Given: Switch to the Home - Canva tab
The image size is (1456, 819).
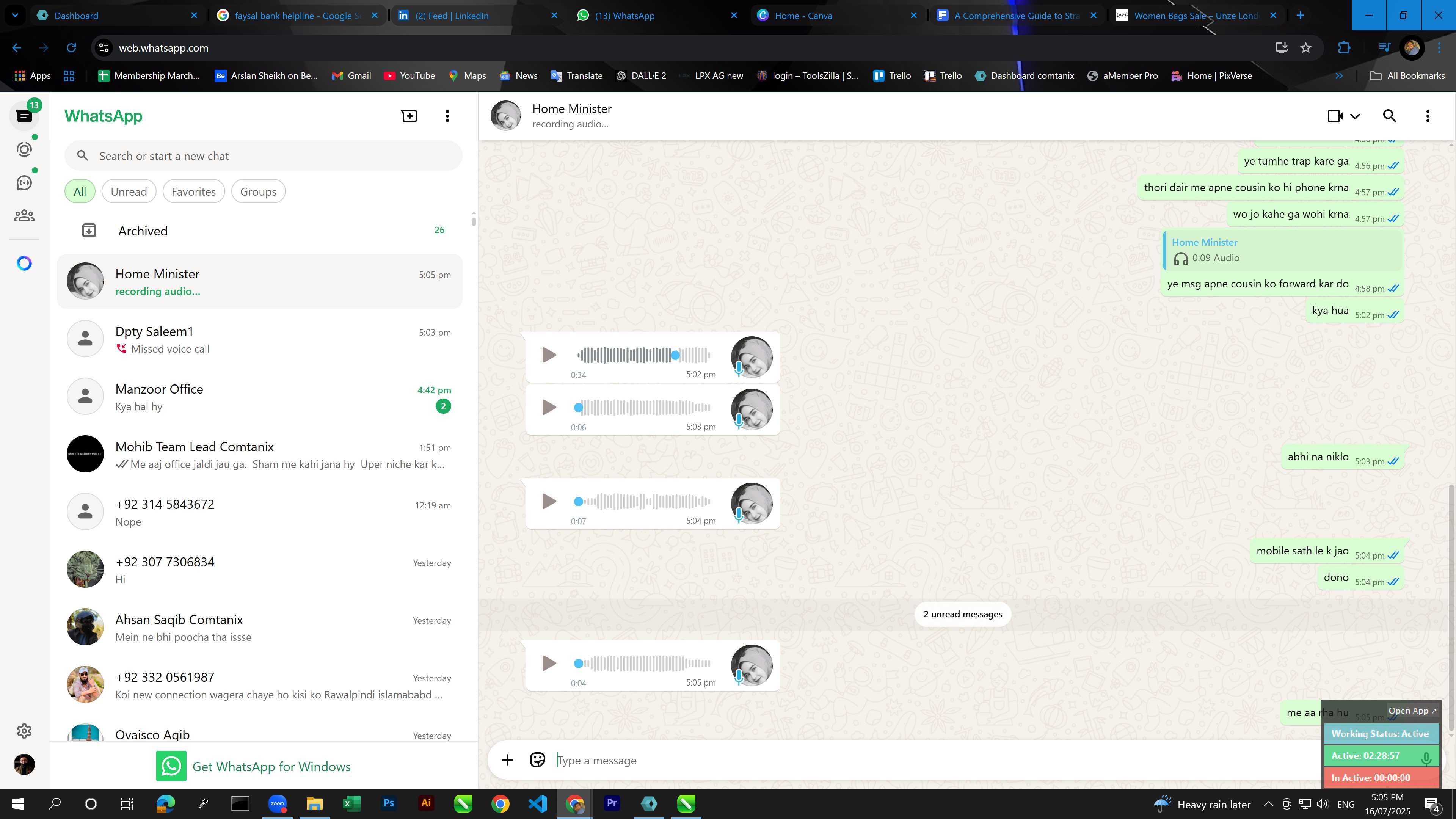Looking at the screenshot, I should 837,15.
